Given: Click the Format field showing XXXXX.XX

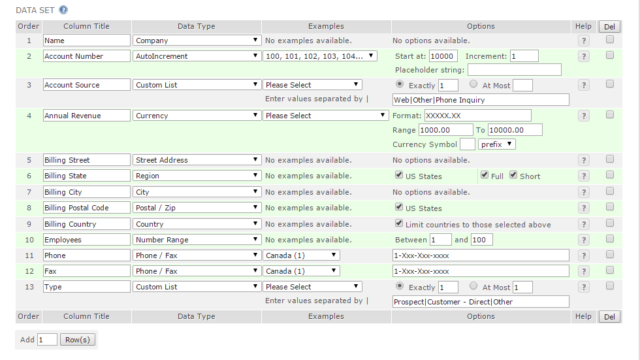Looking at the screenshot, I should [x=478, y=116].
